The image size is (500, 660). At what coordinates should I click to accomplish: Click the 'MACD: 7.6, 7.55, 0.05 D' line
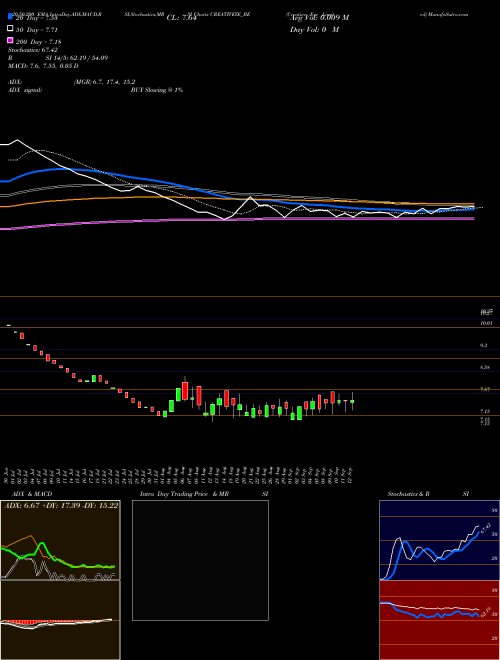pyautogui.click(x=43, y=66)
